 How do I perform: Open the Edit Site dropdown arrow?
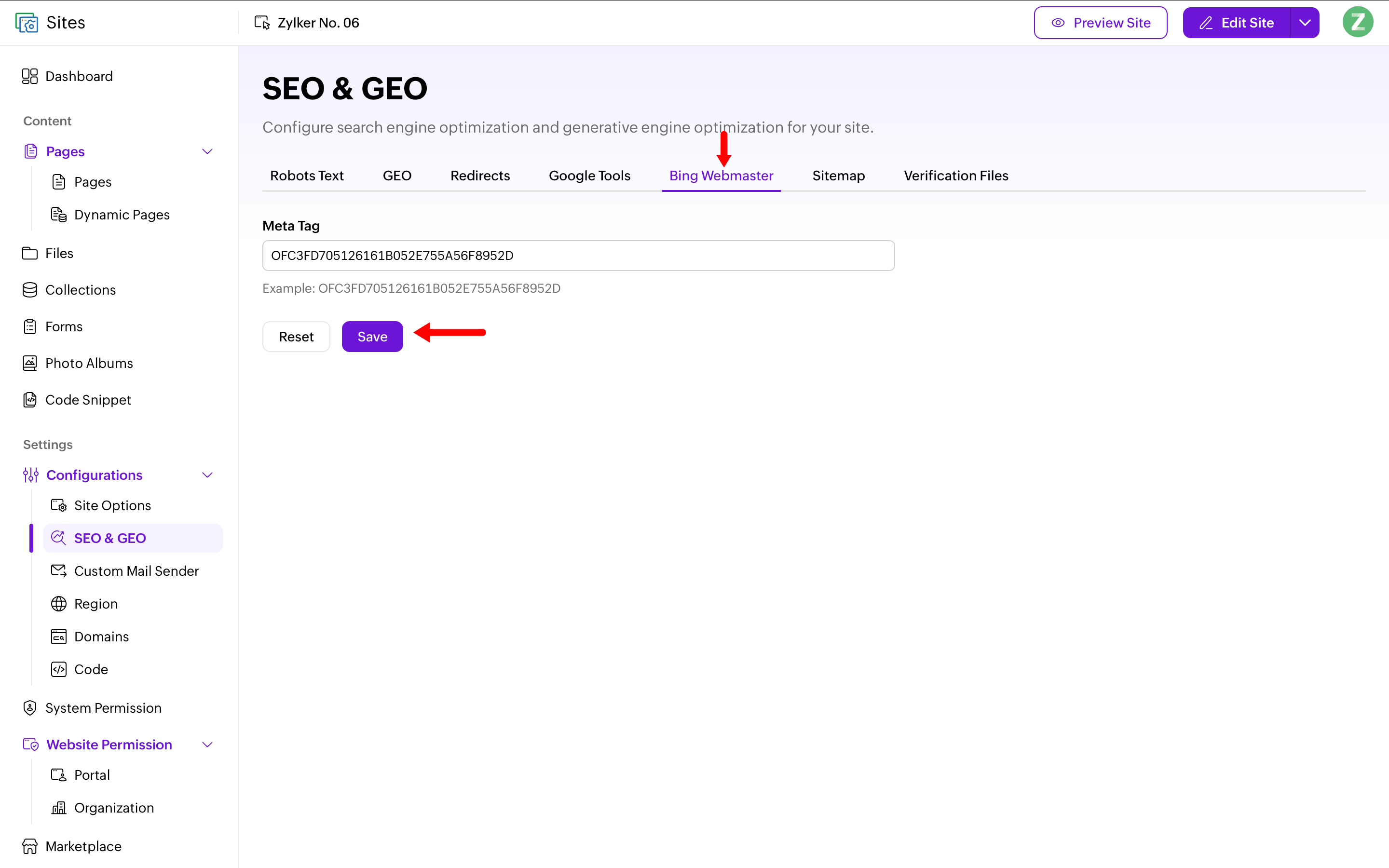tap(1305, 23)
